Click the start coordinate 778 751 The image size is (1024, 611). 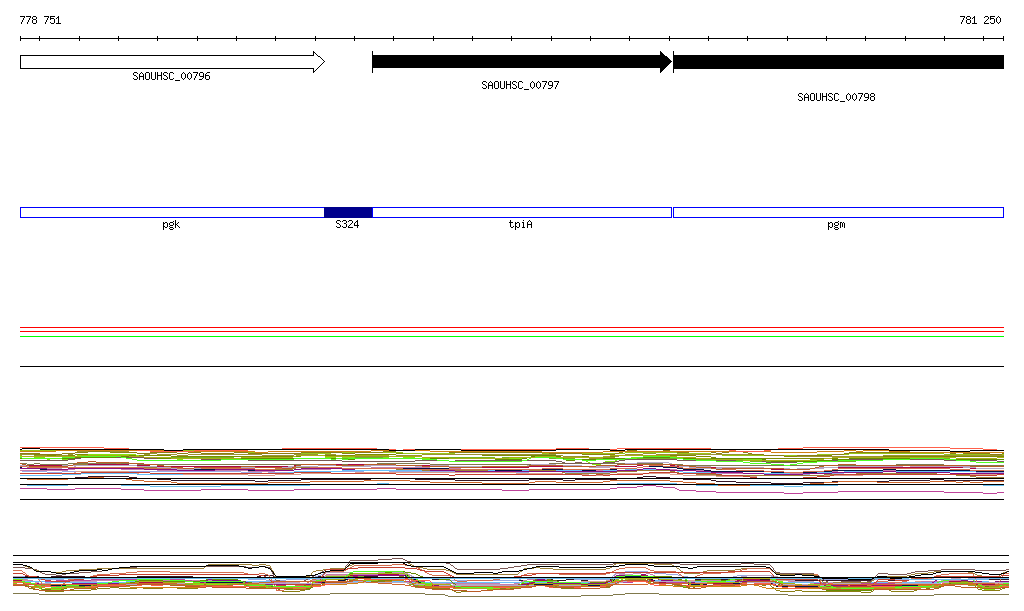click(40, 20)
